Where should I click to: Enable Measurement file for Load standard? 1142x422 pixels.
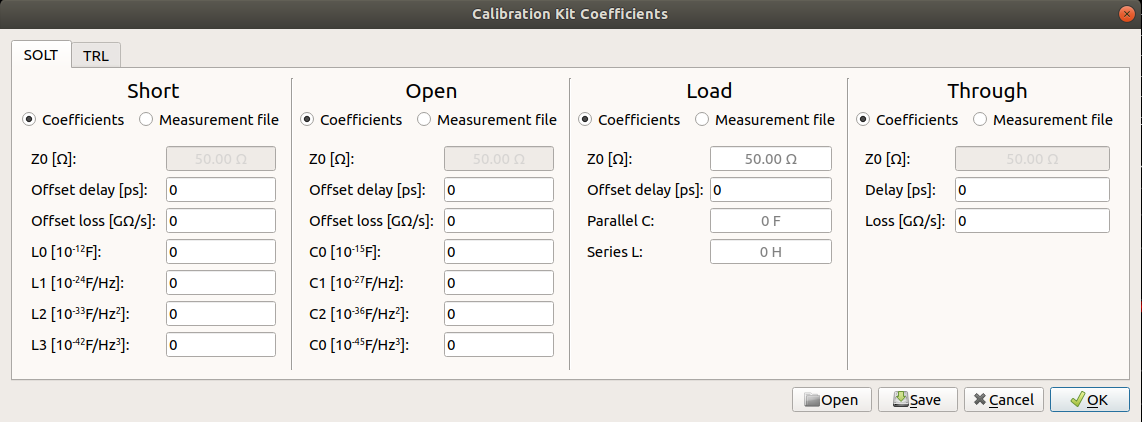pyautogui.click(x=703, y=120)
